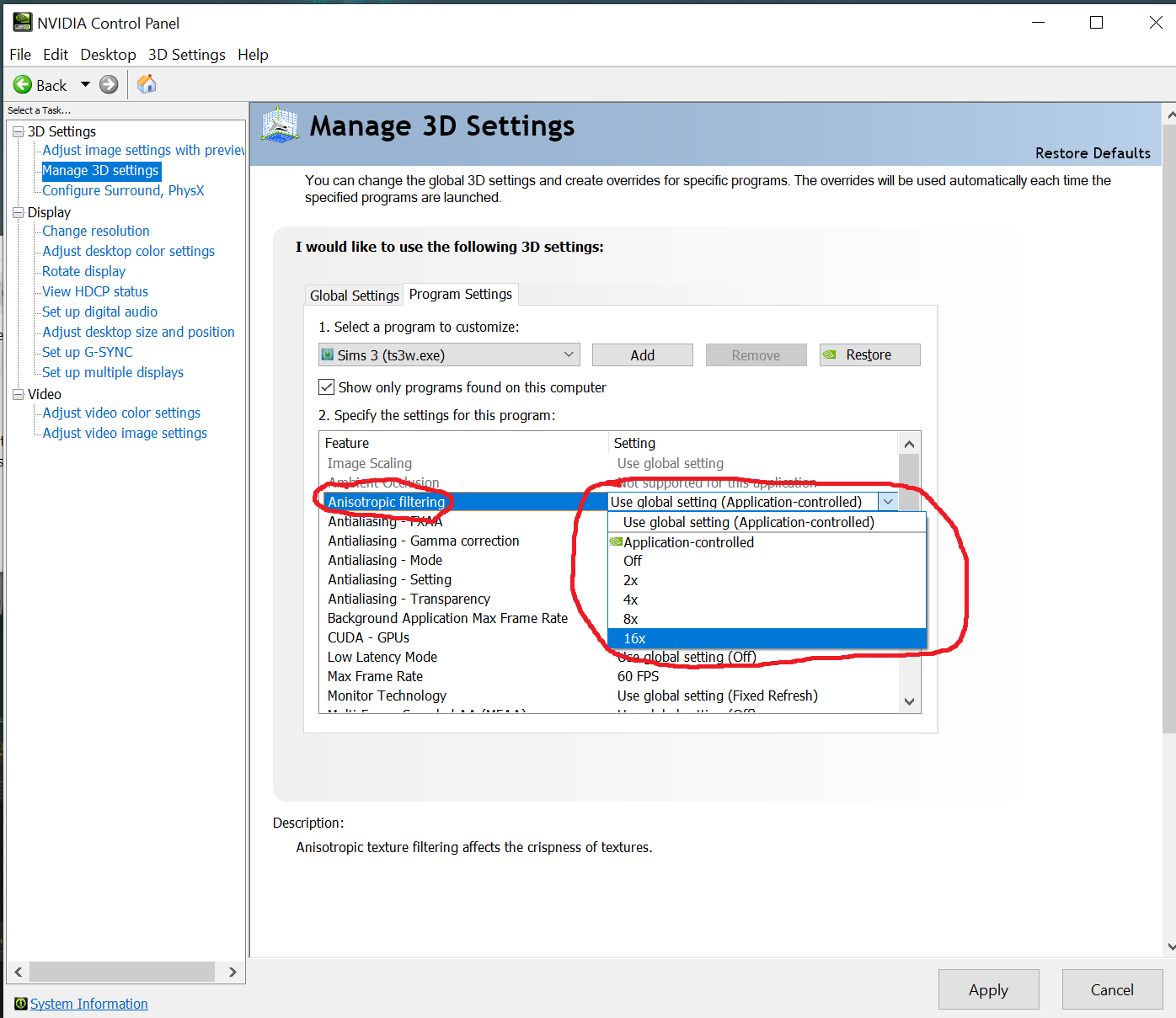The width and height of the screenshot is (1176, 1018).
Task: Click the Manage 3D Settings header icon
Action: point(281,125)
